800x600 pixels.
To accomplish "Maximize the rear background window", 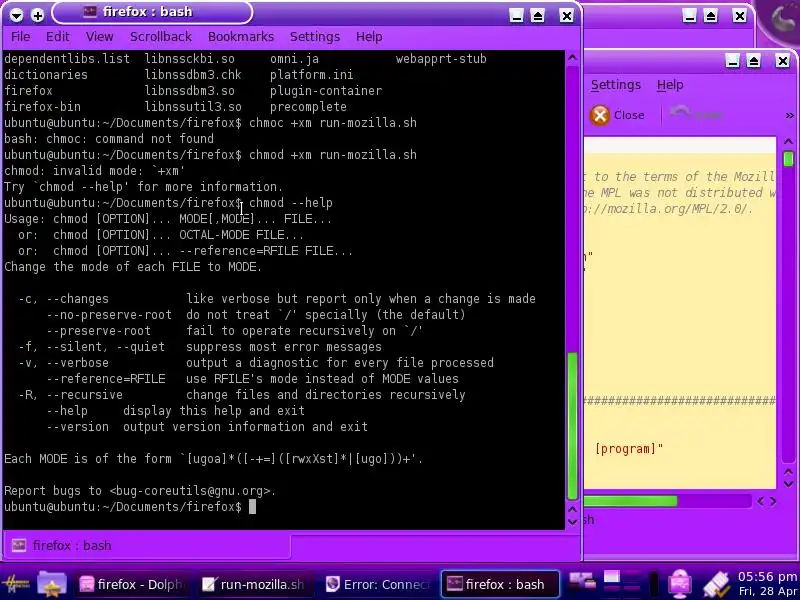I will [x=711, y=16].
